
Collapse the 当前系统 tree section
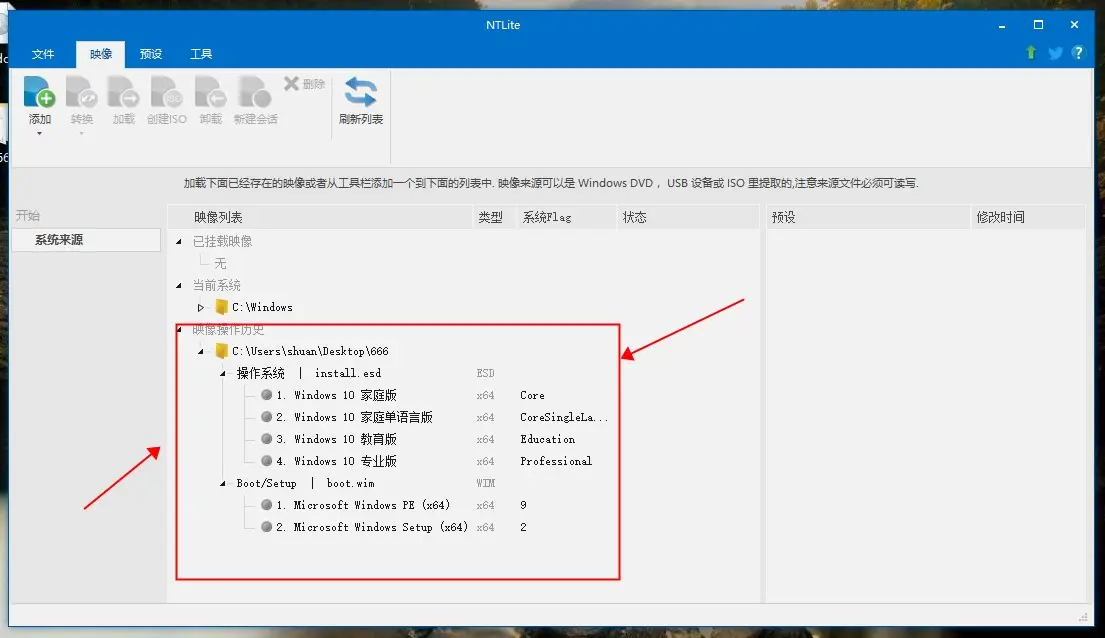pyautogui.click(x=179, y=286)
